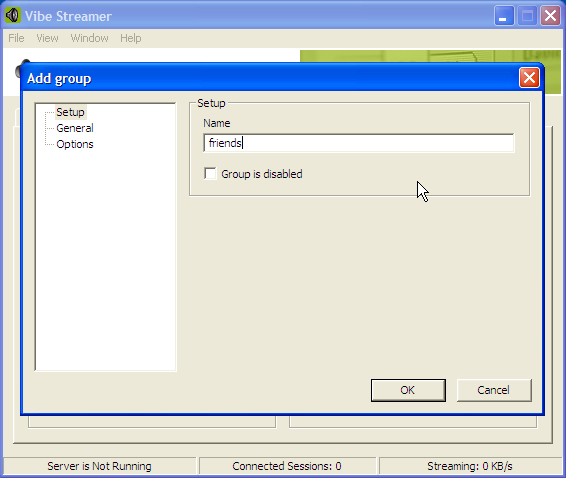Enable the 'Group is disabled' checkbox

coord(210,173)
